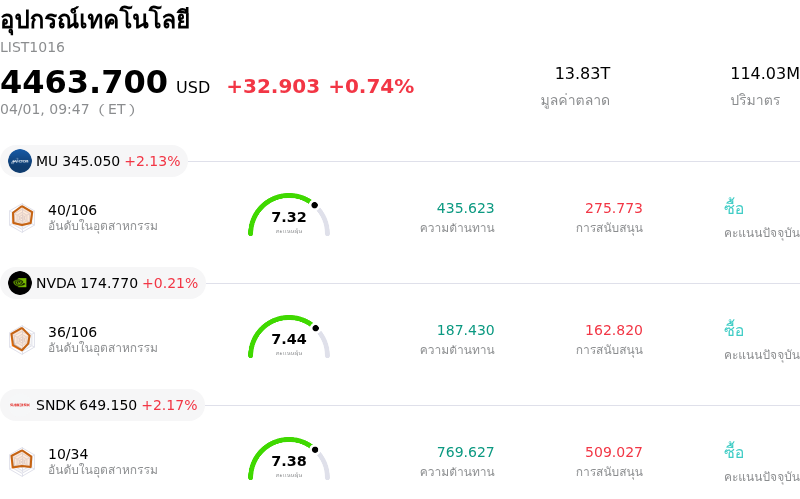Click the SNDK company logo icon
Screen dimensions: 800x499
pyautogui.click(x=20, y=405)
